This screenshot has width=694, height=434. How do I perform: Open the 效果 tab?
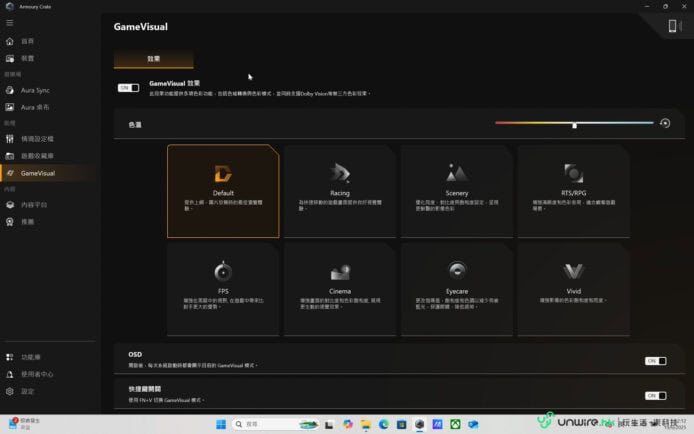tap(153, 60)
